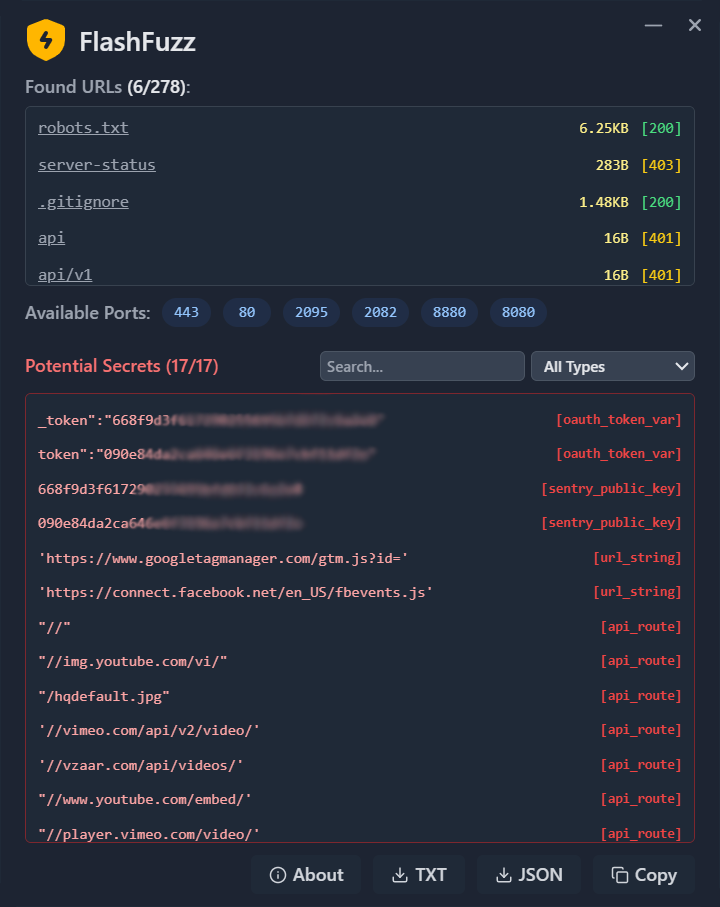The height and width of the screenshot is (907, 720).
Task: Select port 443 badge
Action: [186, 312]
